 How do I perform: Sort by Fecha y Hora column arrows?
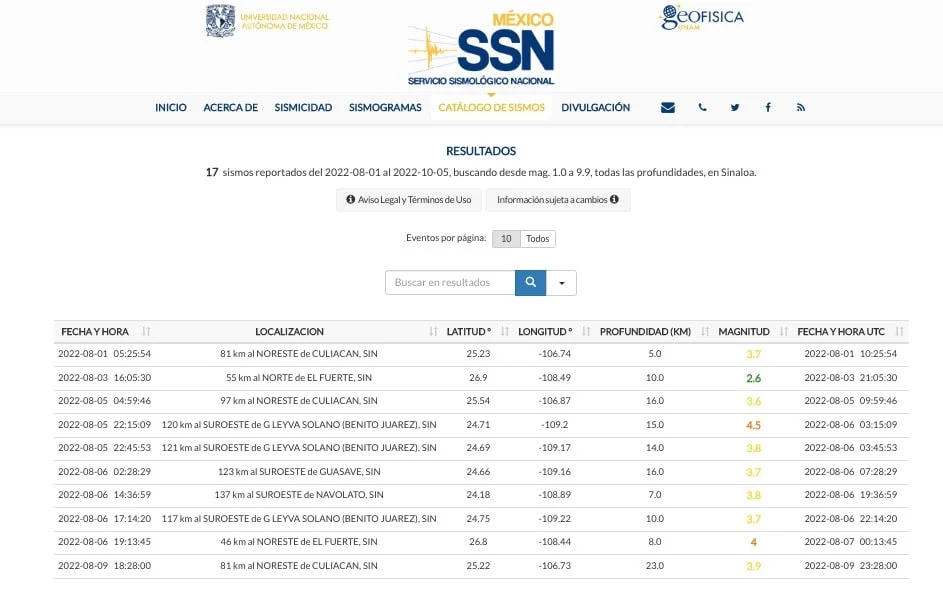(146, 331)
